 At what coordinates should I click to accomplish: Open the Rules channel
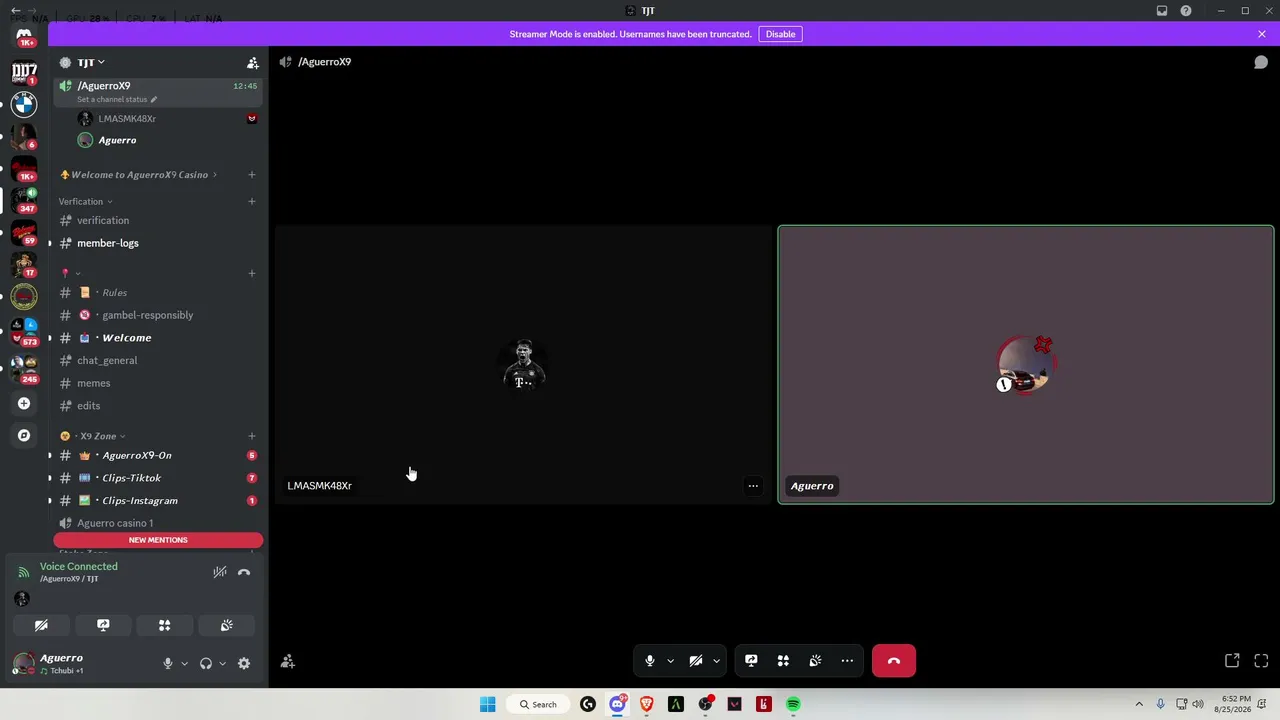(x=157, y=293)
